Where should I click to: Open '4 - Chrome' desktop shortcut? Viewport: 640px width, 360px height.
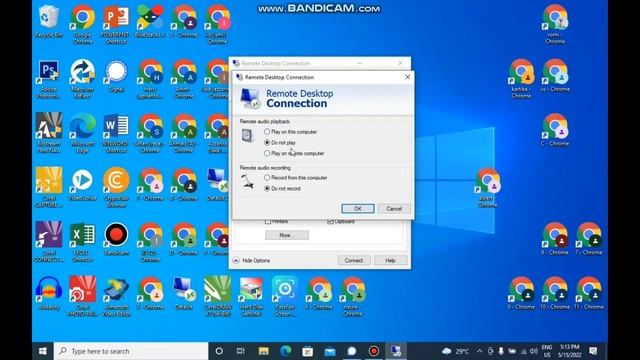(x=319, y=293)
